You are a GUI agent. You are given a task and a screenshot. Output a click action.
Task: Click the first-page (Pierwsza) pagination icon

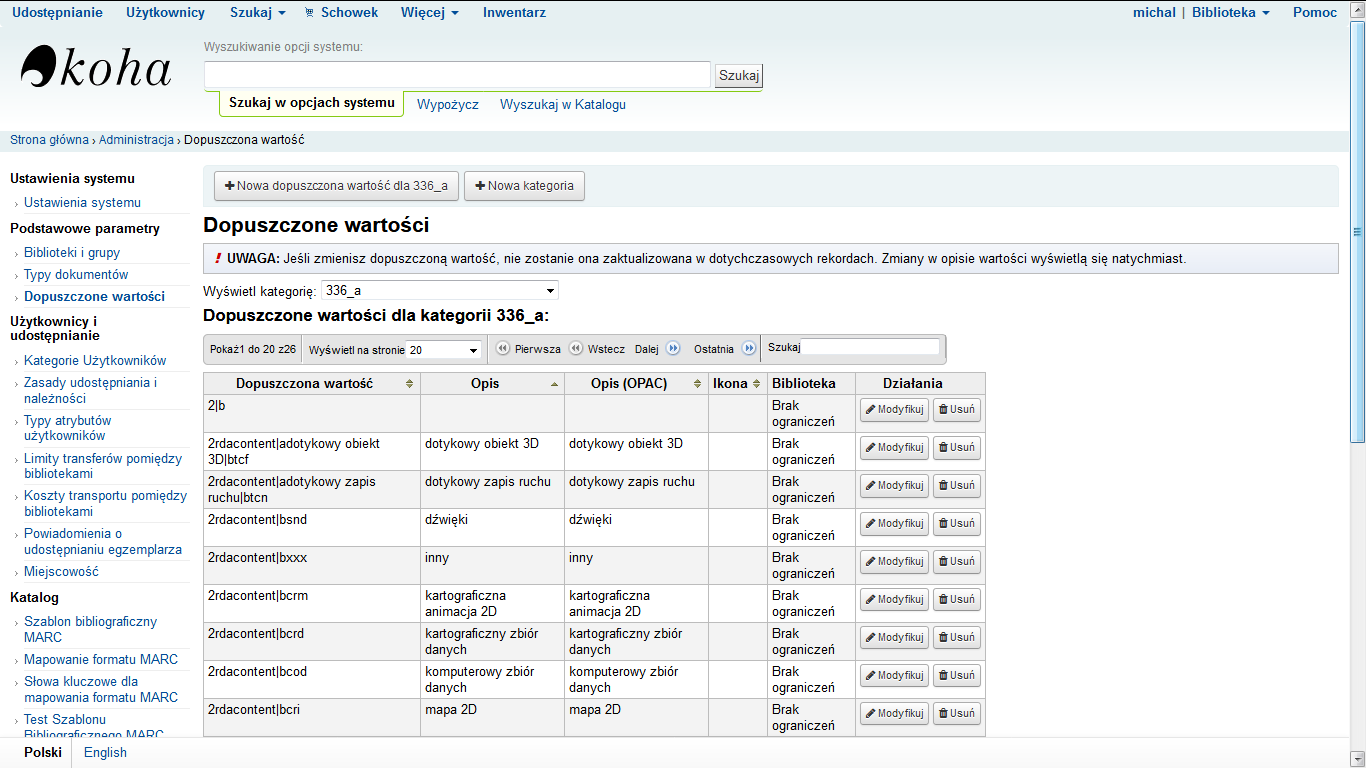[x=503, y=349]
